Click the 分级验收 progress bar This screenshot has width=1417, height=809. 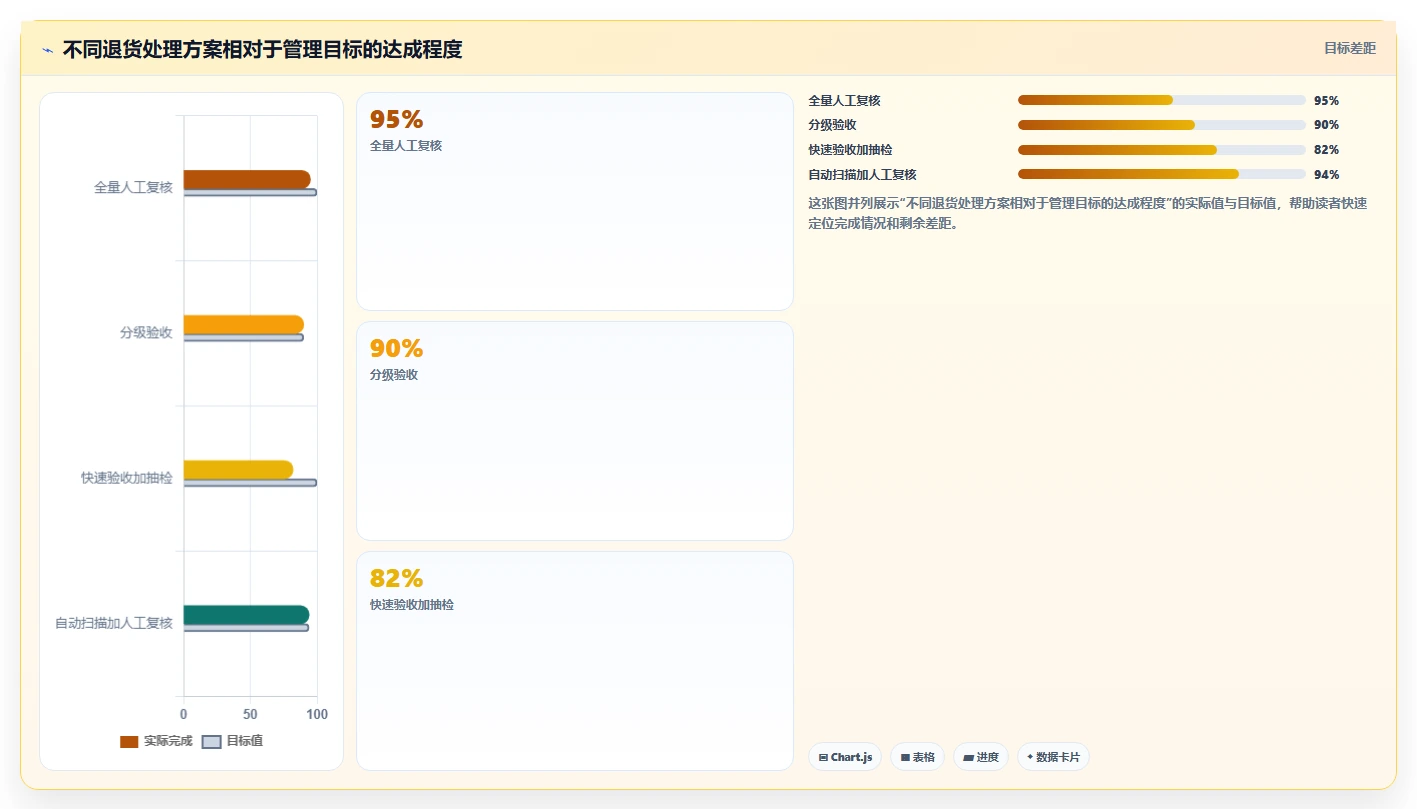coord(1161,125)
